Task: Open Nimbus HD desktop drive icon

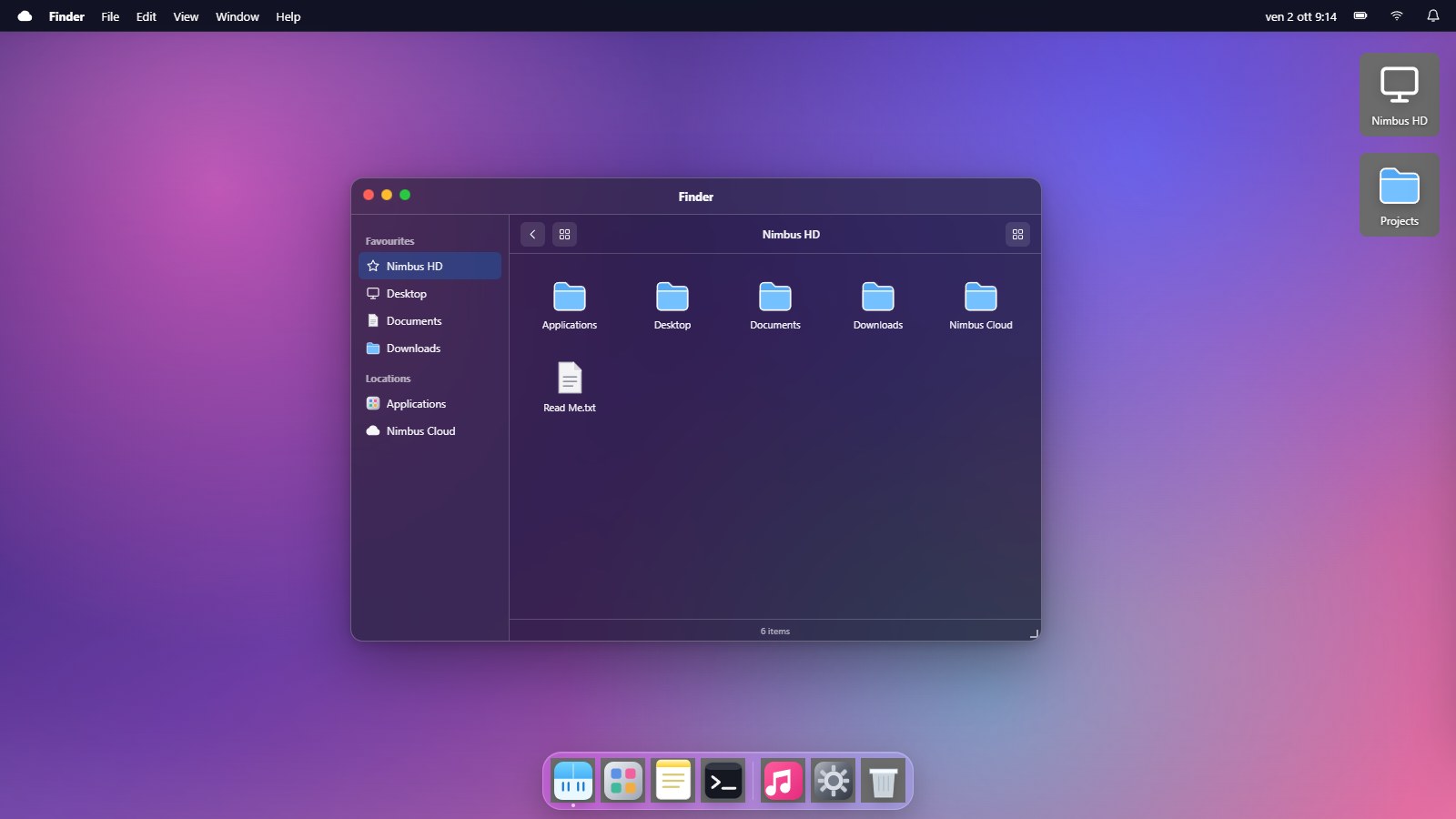Action: click(1400, 95)
